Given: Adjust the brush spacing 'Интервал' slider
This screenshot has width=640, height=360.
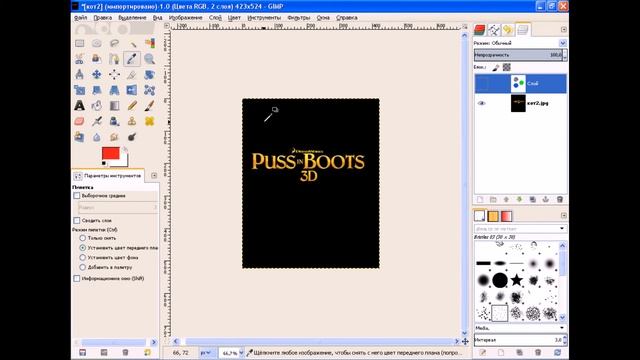Looking at the screenshot, I should (x=518, y=340).
